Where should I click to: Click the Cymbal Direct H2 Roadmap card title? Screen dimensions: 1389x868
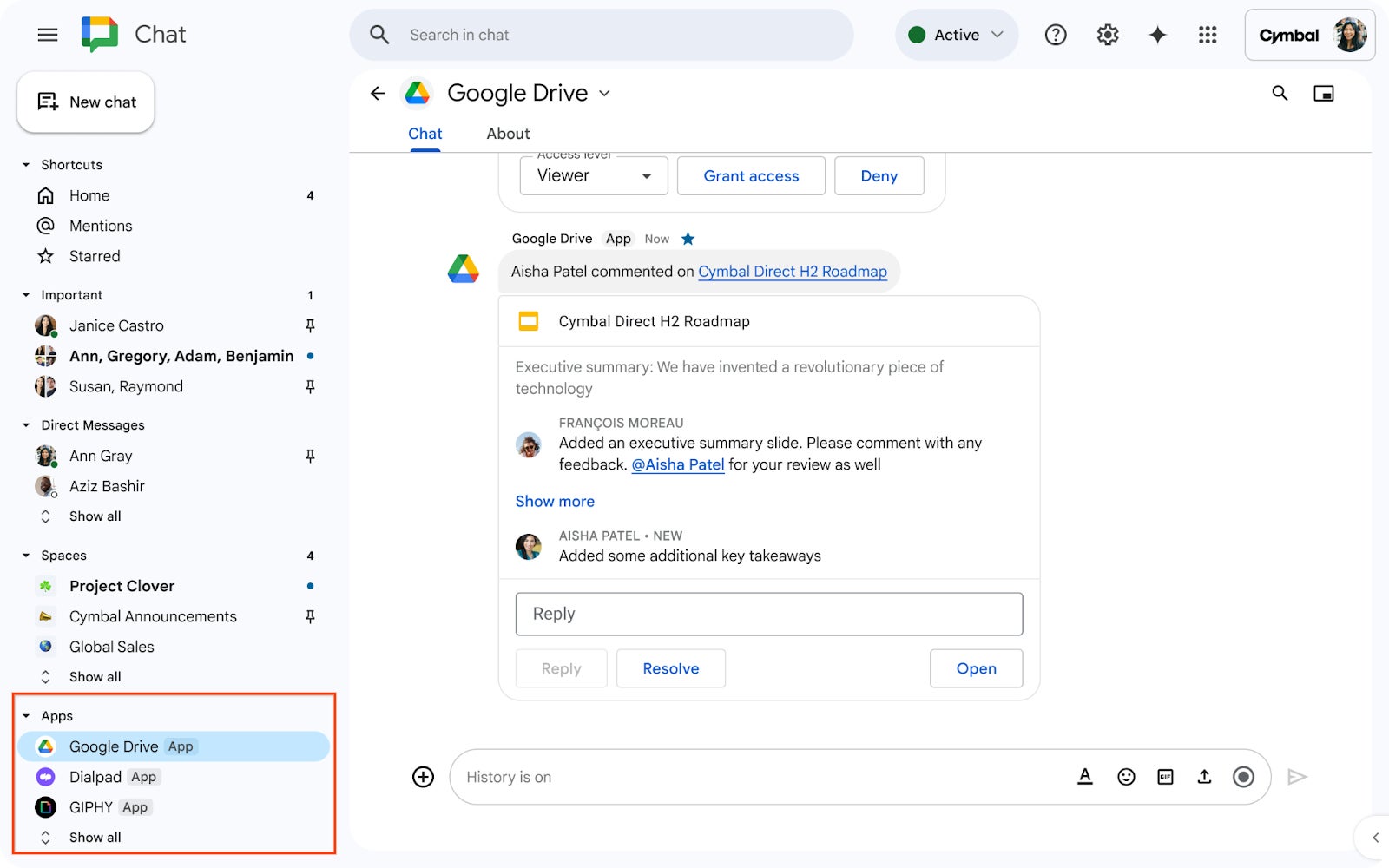coord(654,321)
